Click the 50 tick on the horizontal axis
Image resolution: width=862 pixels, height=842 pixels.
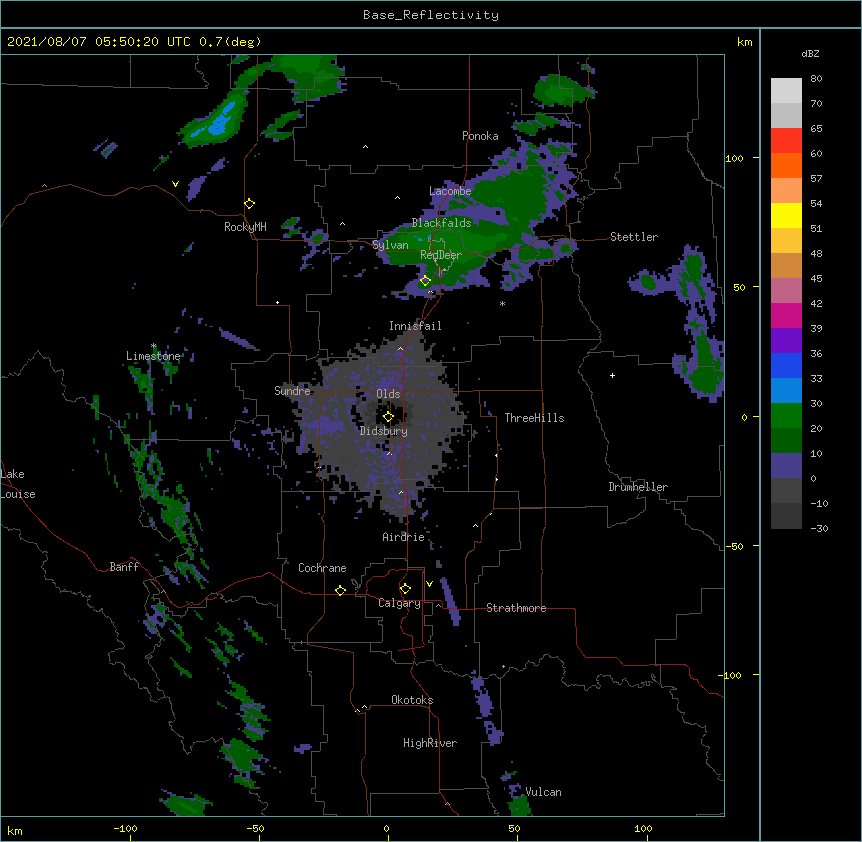514,829
